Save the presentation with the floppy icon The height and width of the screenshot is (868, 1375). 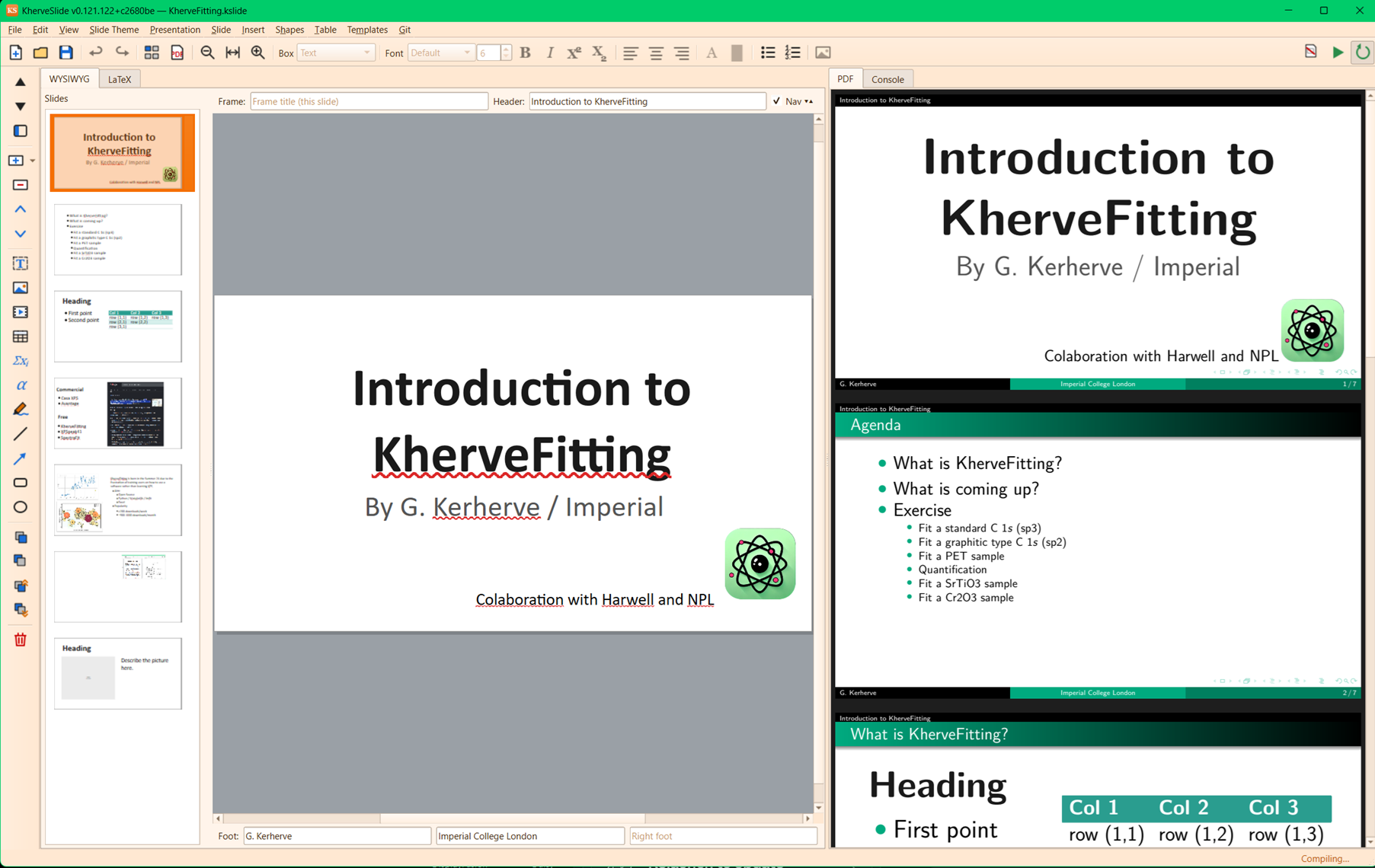[66, 53]
